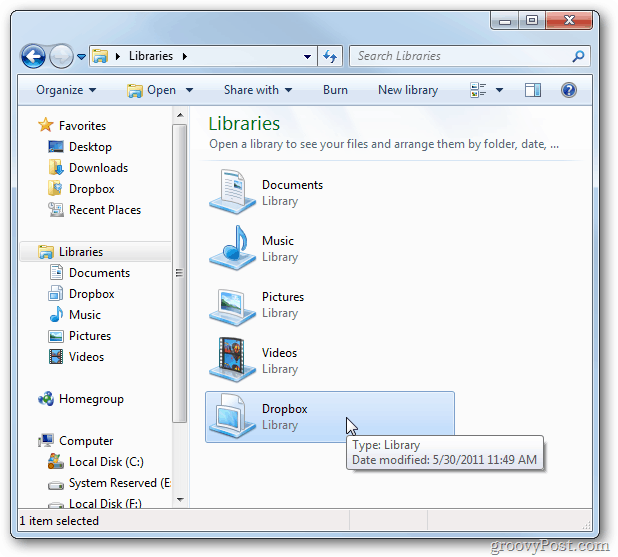Minimize the Explorer window
The image size is (618, 557).
[504, 20]
